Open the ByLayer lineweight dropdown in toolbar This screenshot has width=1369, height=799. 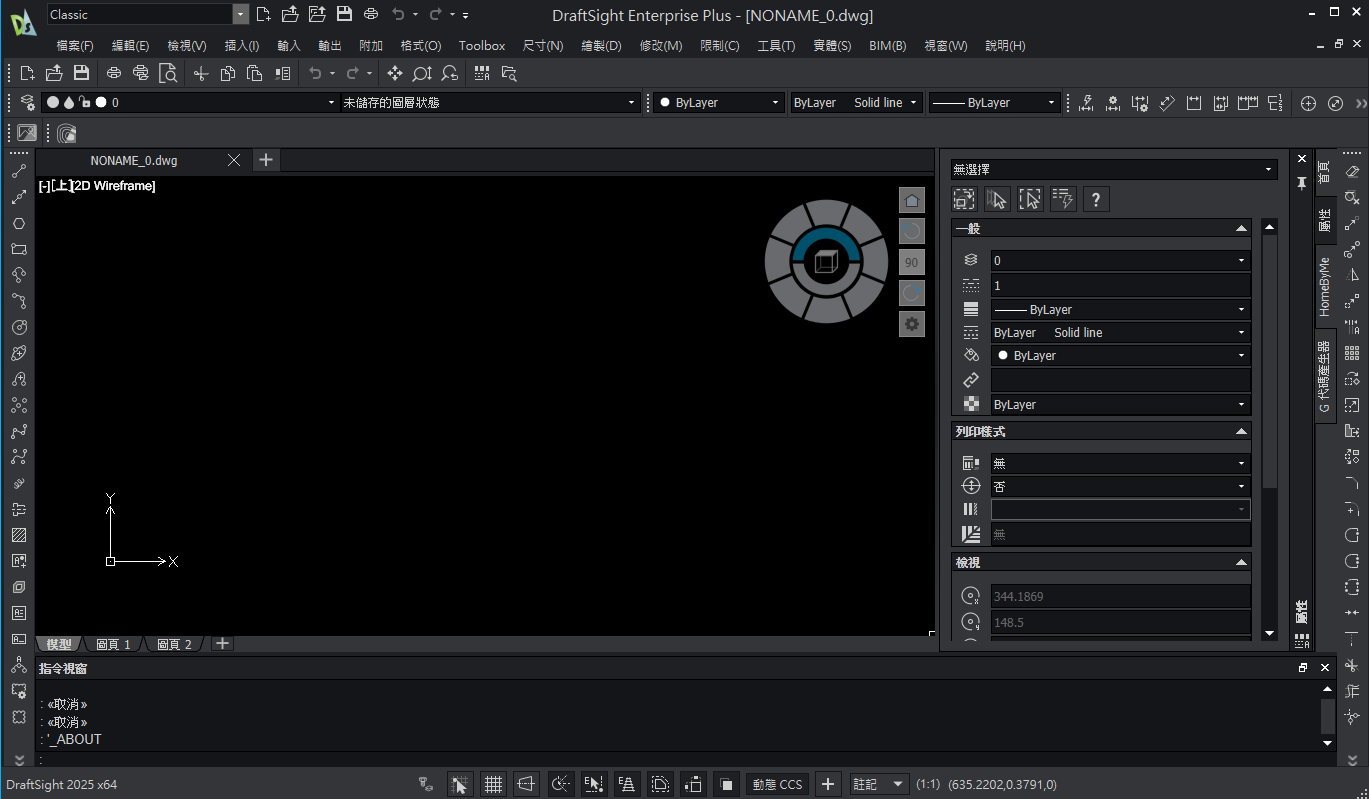coord(994,102)
